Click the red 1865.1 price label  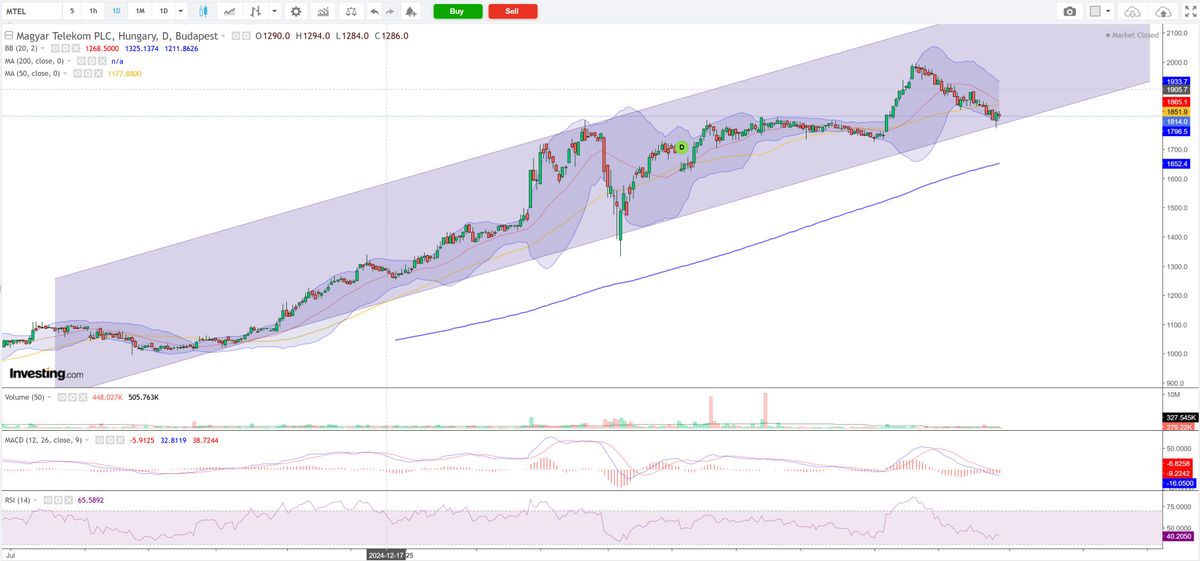tap(1176, 102)
